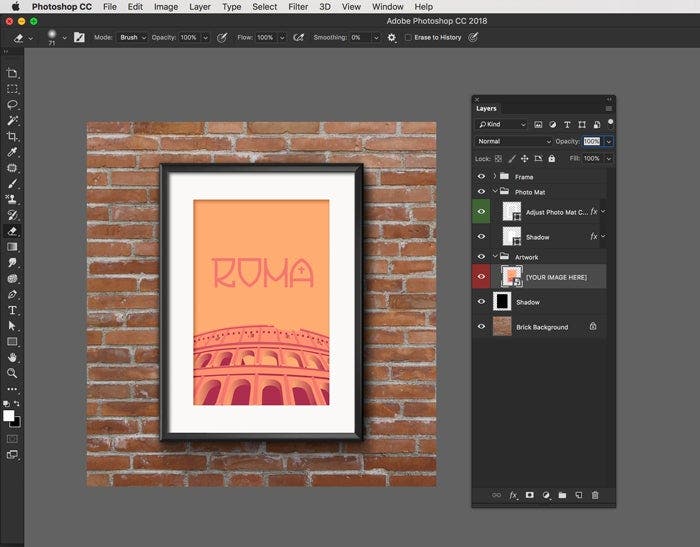The width and height of the screenshot is (700, 547).
Task: Select the Crop tool
Action: (x=13, y=136)
